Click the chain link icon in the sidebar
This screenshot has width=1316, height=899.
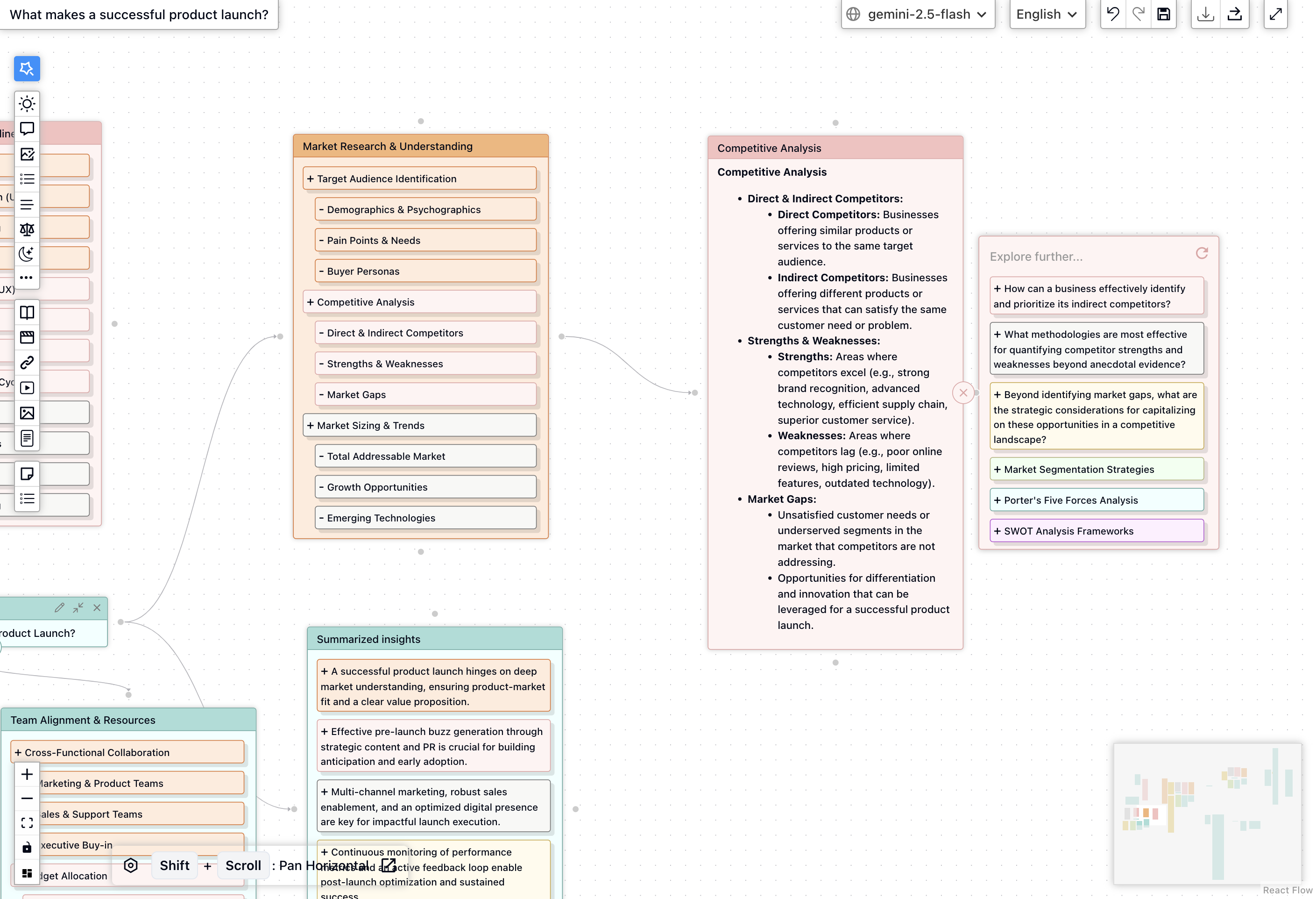pos(27,363)
